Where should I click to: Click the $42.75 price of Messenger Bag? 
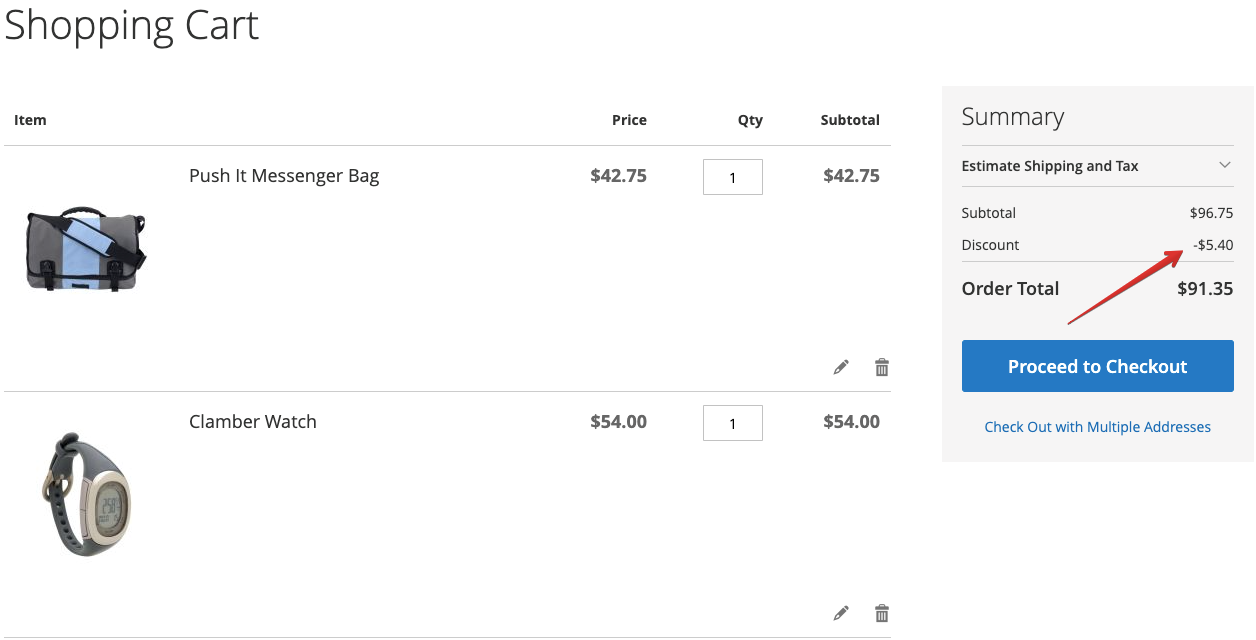[x=618, y=176]
